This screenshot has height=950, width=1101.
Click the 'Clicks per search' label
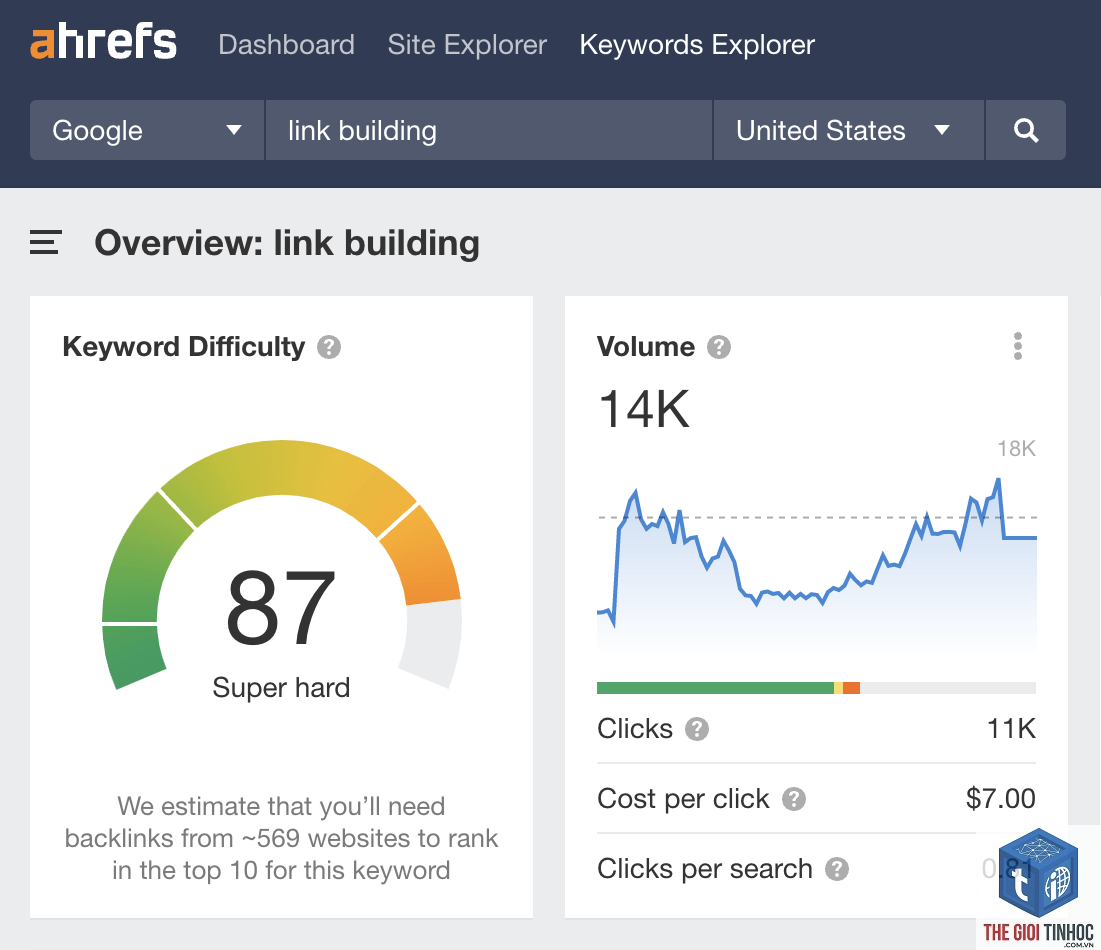pyautogui.click(x=704, y=869)
